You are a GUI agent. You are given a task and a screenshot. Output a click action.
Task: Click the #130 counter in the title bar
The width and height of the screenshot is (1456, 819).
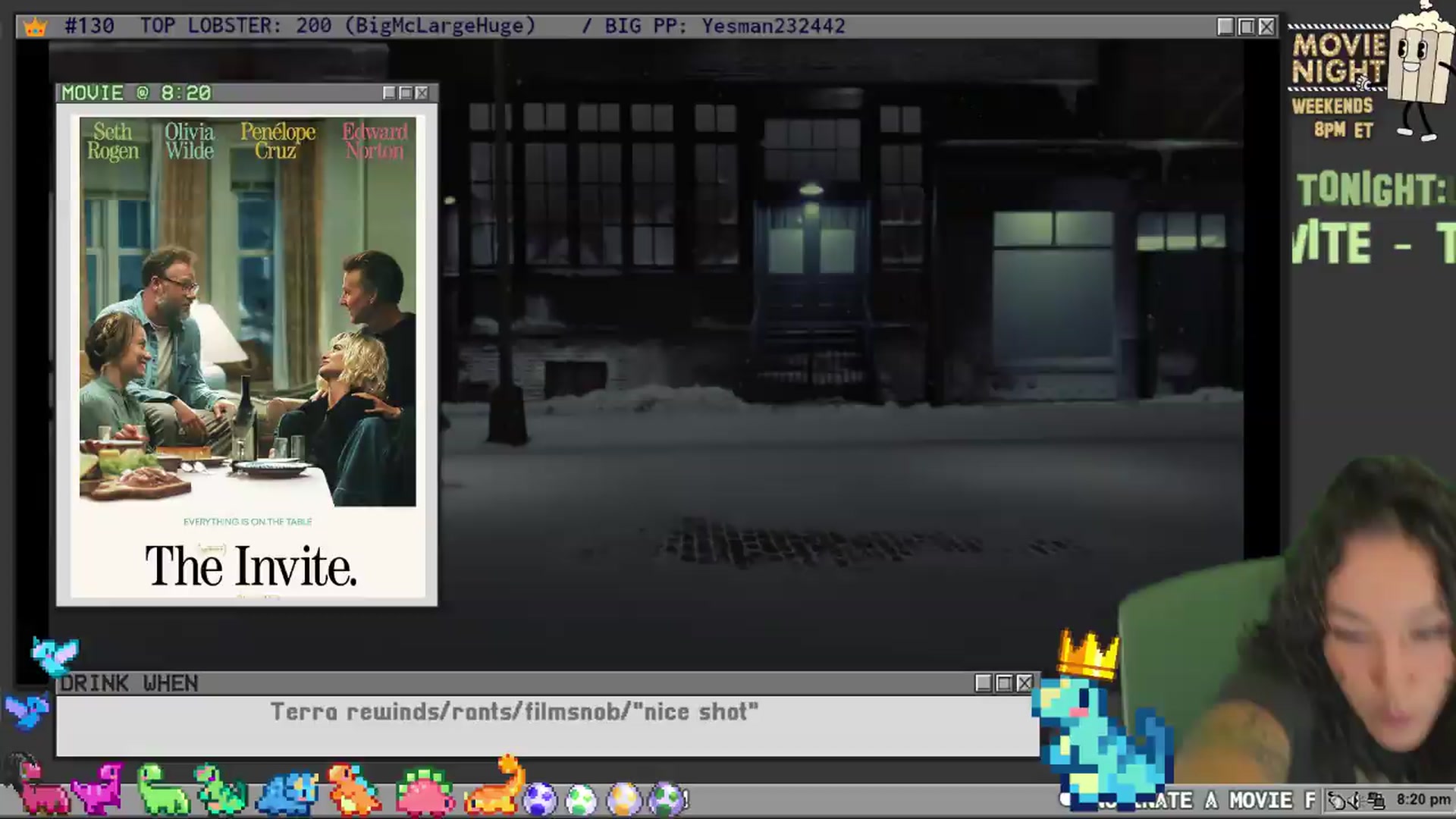tap(89, 26)
